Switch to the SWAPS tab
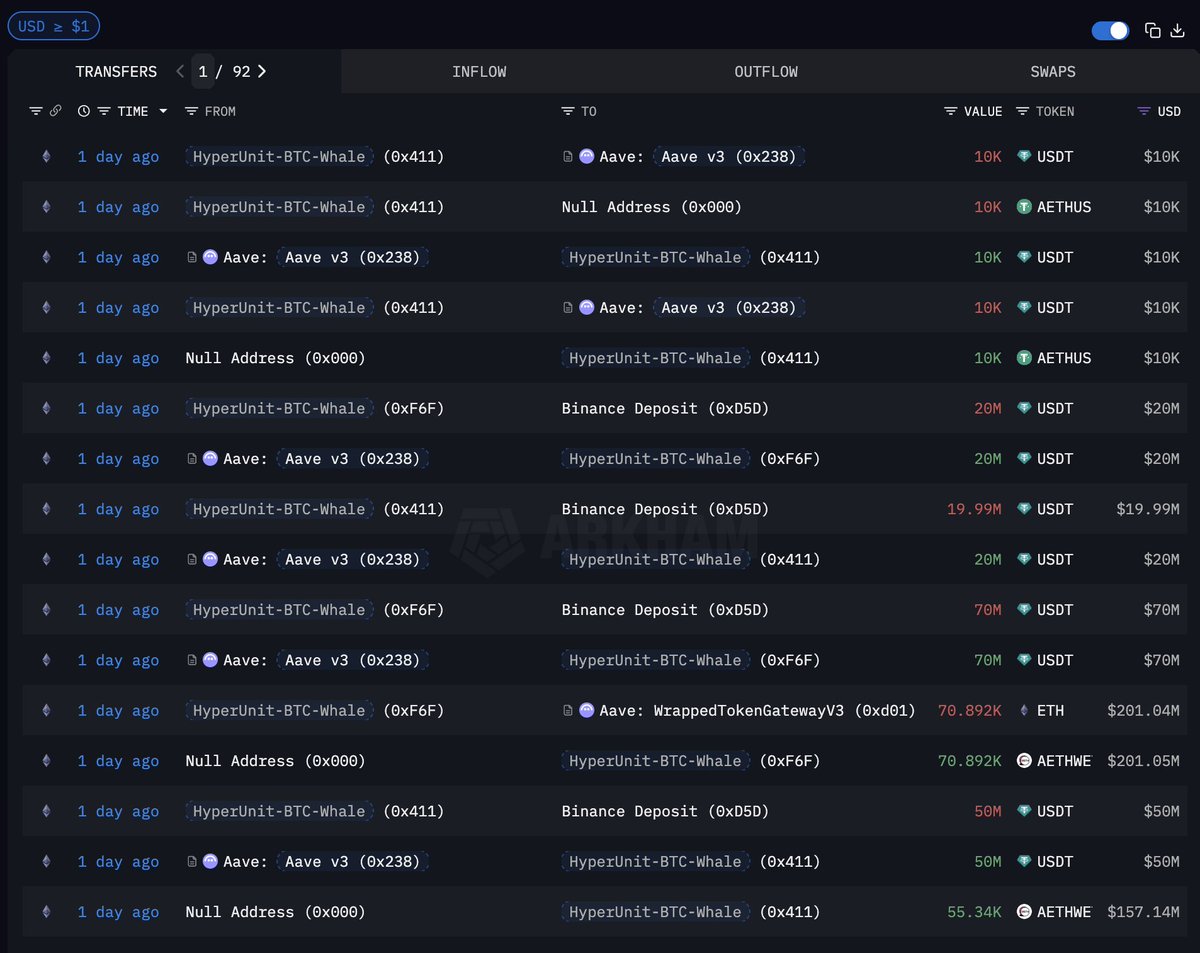The height and width of the screenshot is (953, 1200). point(1052,71)
